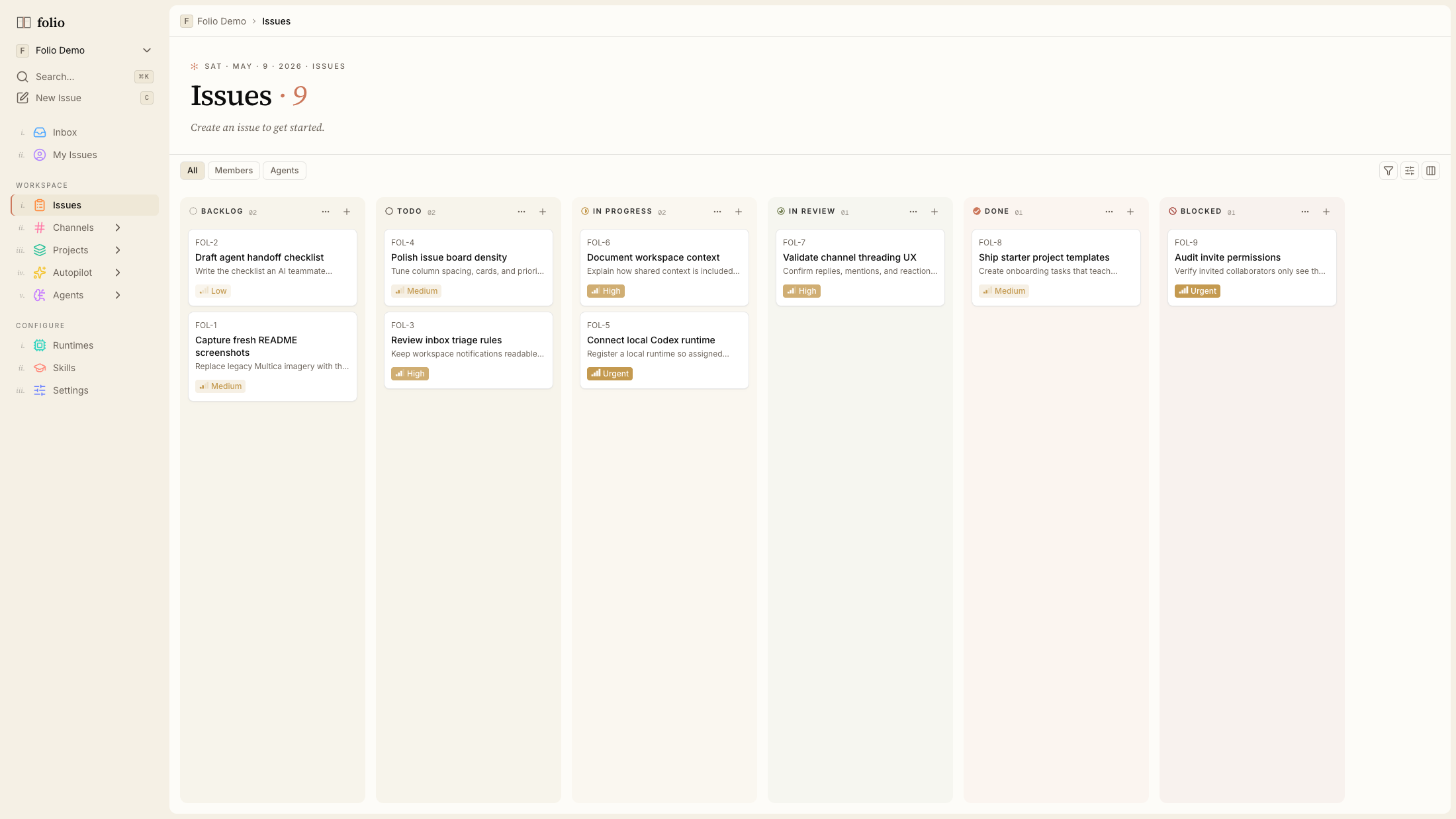Open the Inbox
The height and width of the screenshot is (819, 1456).
85,132
